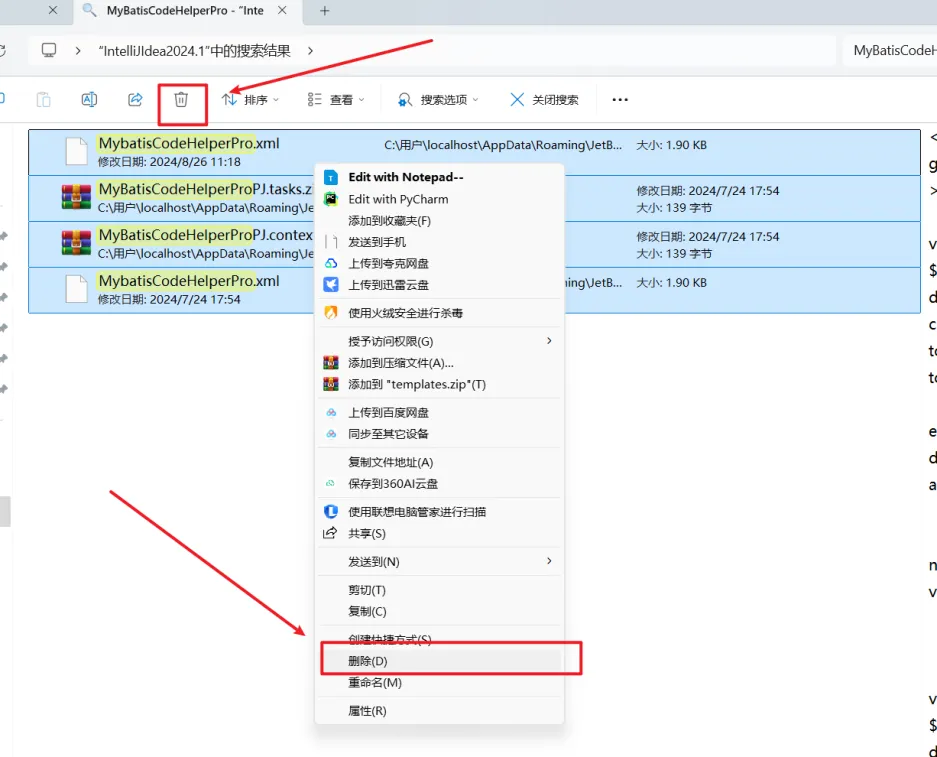
Task: Click the PyCharm icon in context menu
Action: click(x=330, y=199)
